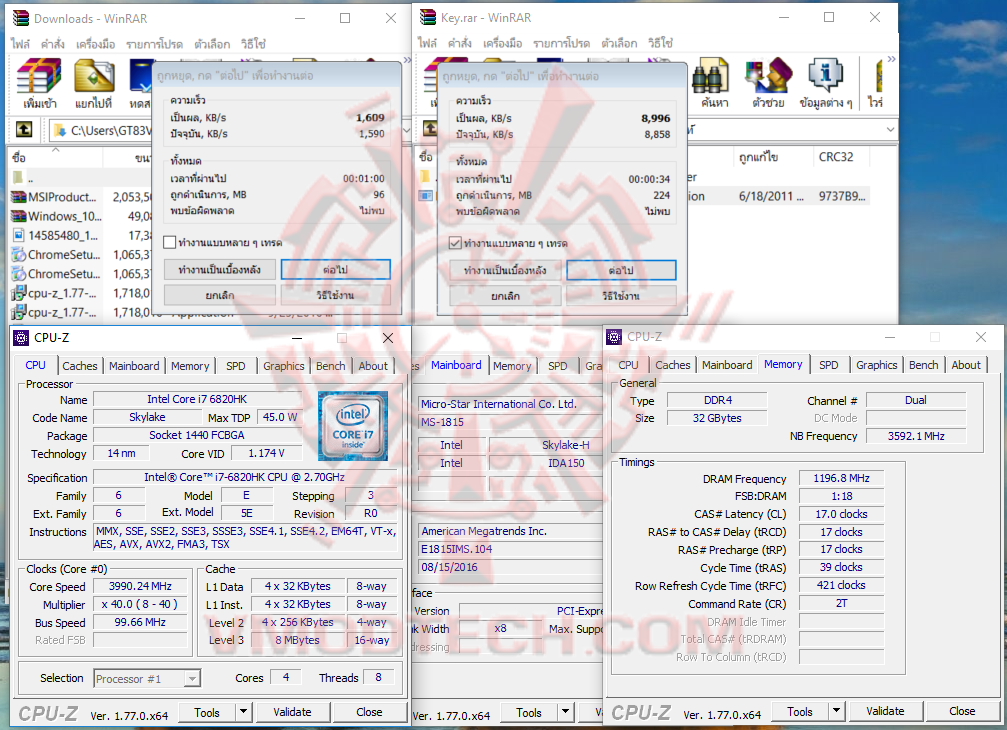Click the WinRAR title bar icon of Downloads window
The image size is (1007, 730).
coord(21,18)
